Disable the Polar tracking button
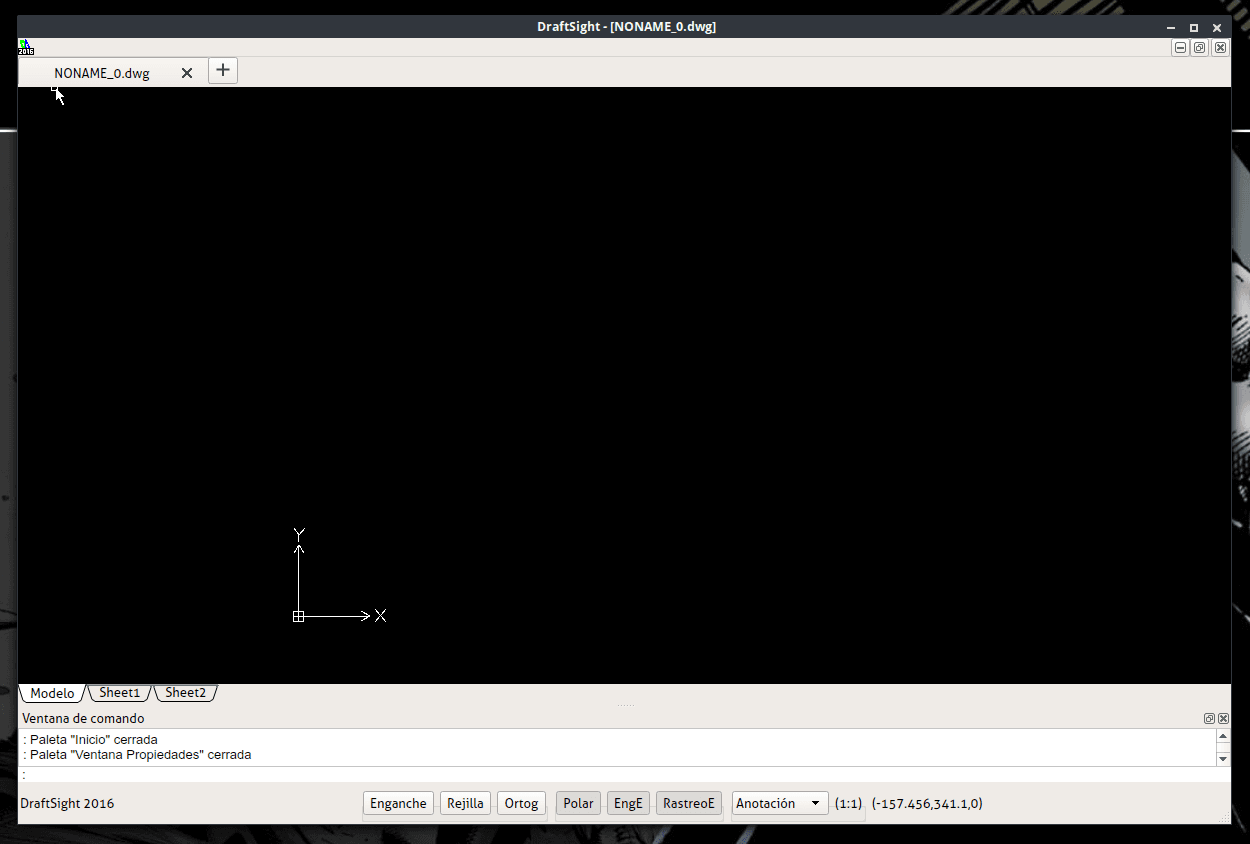 click(578, 803)
